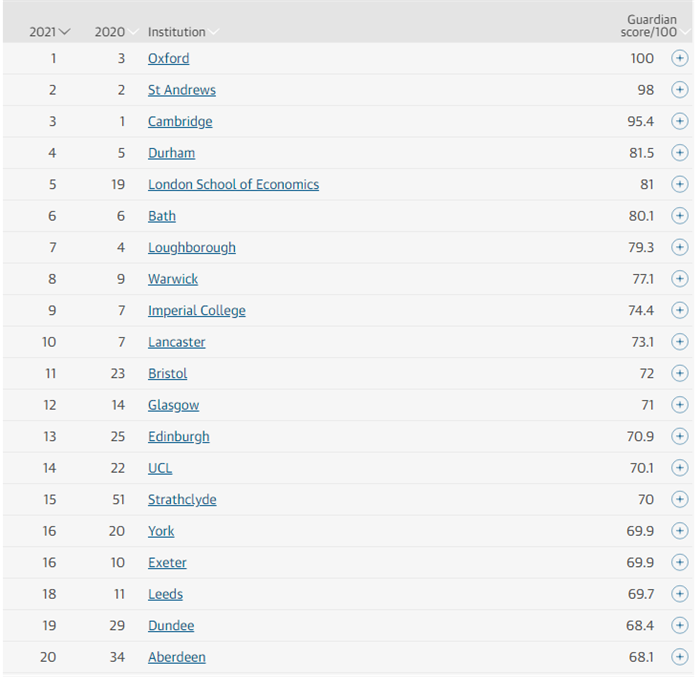
Task: Expand details for Aberdeen row
Action: tap(679, 656)
